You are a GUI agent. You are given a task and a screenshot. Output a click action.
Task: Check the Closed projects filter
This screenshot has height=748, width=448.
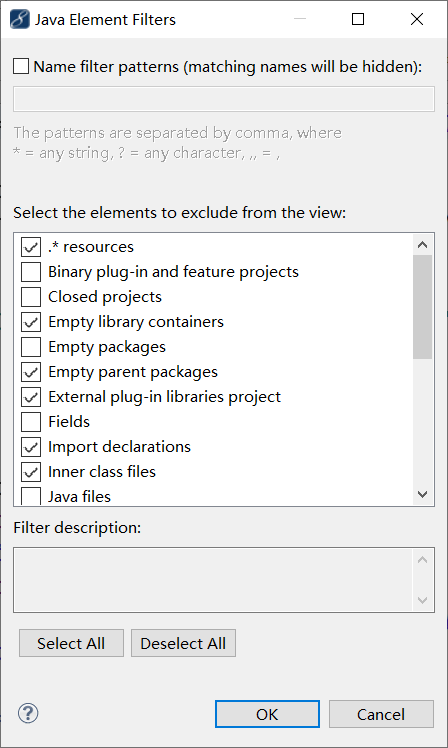[x=31, y=297]
